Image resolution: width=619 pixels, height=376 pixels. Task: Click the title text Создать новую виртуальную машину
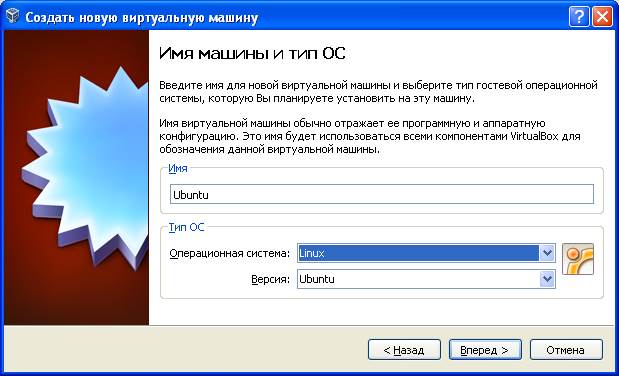[x=142, y=18]
